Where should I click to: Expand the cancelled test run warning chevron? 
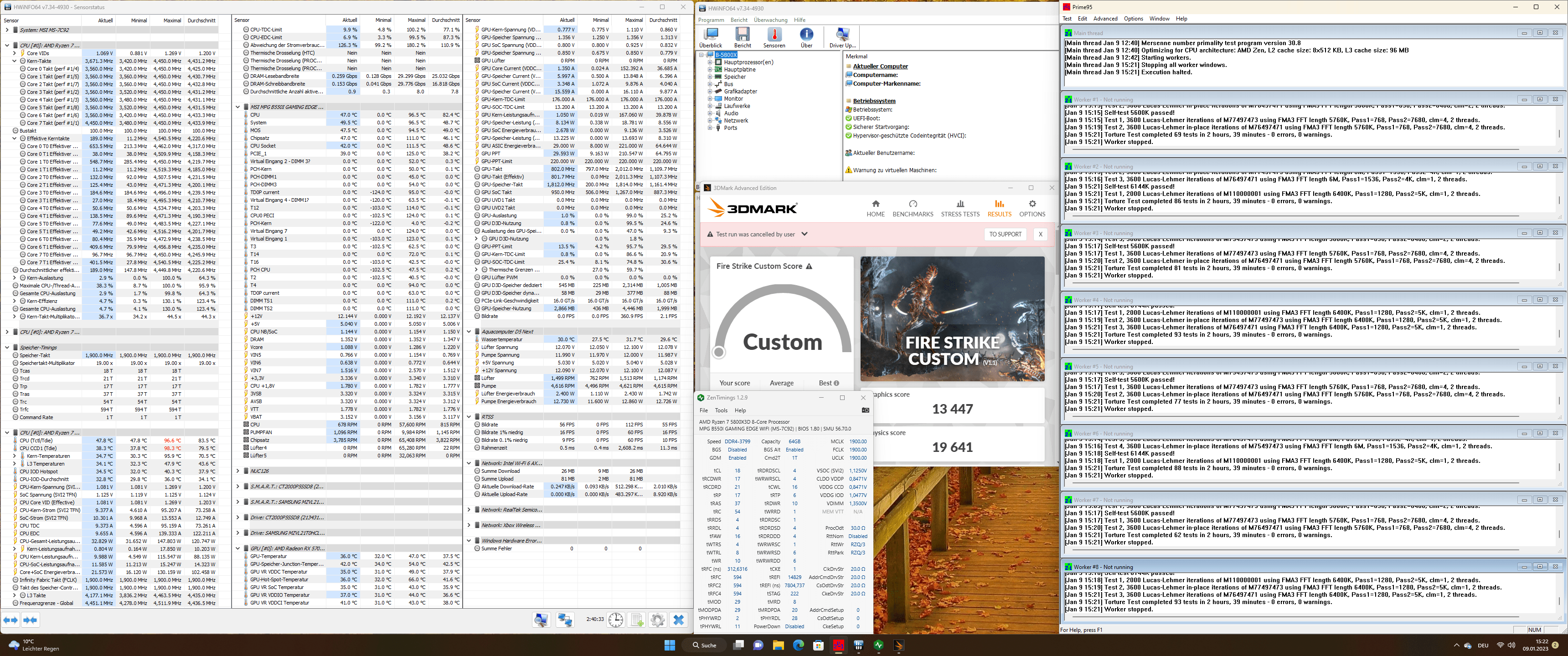pyautogui.click(x=804, y=234)
